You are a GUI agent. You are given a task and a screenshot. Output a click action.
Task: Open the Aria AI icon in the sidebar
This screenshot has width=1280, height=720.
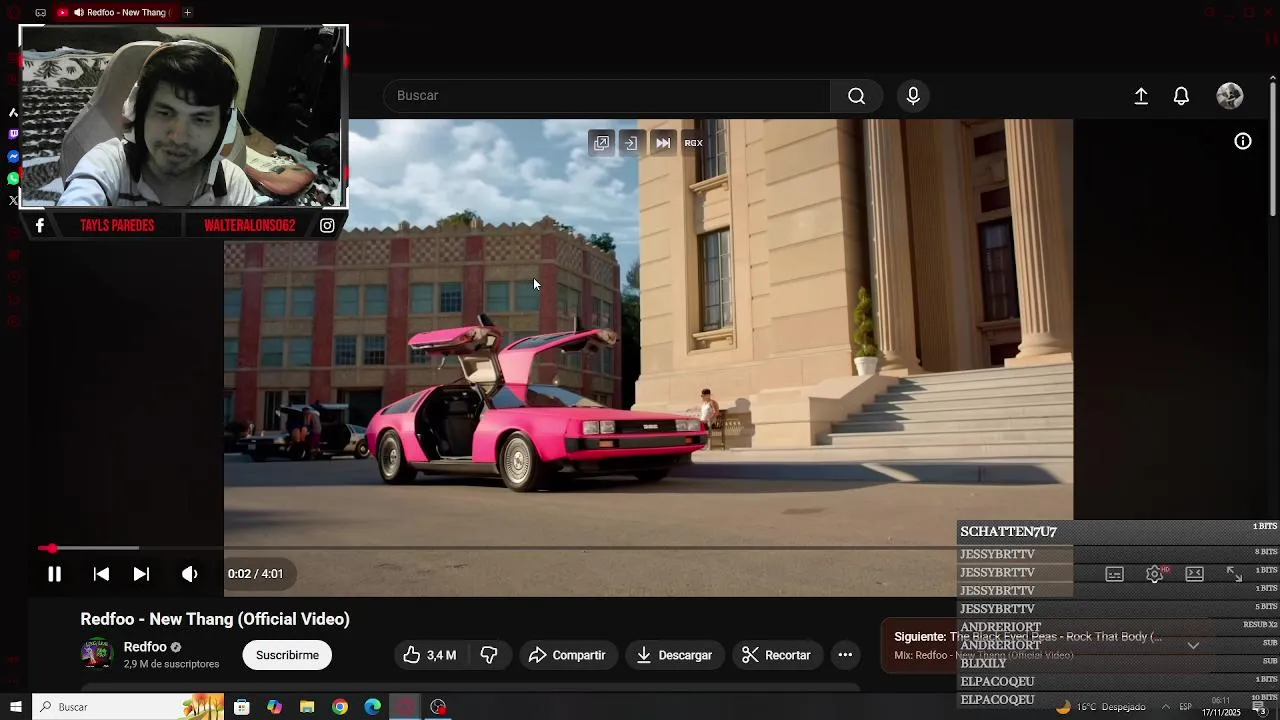click(x=13, y=112)
